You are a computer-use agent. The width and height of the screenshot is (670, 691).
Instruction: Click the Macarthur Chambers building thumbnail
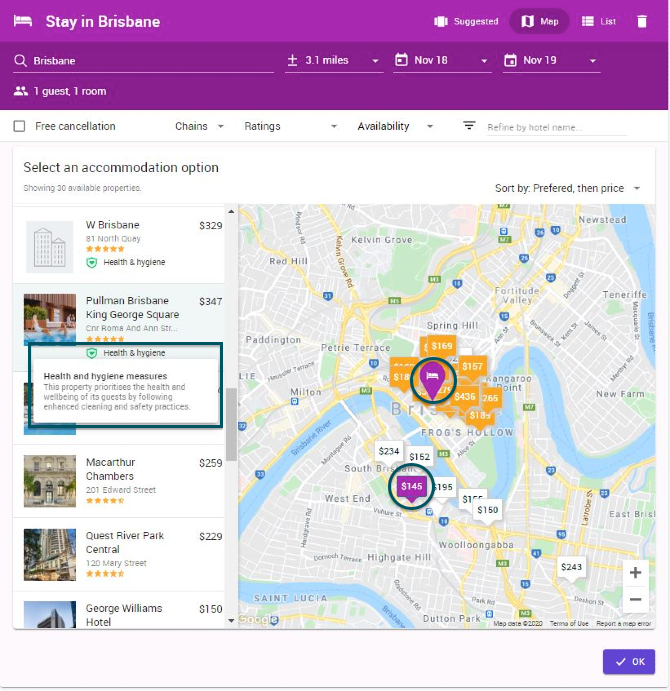49,481
